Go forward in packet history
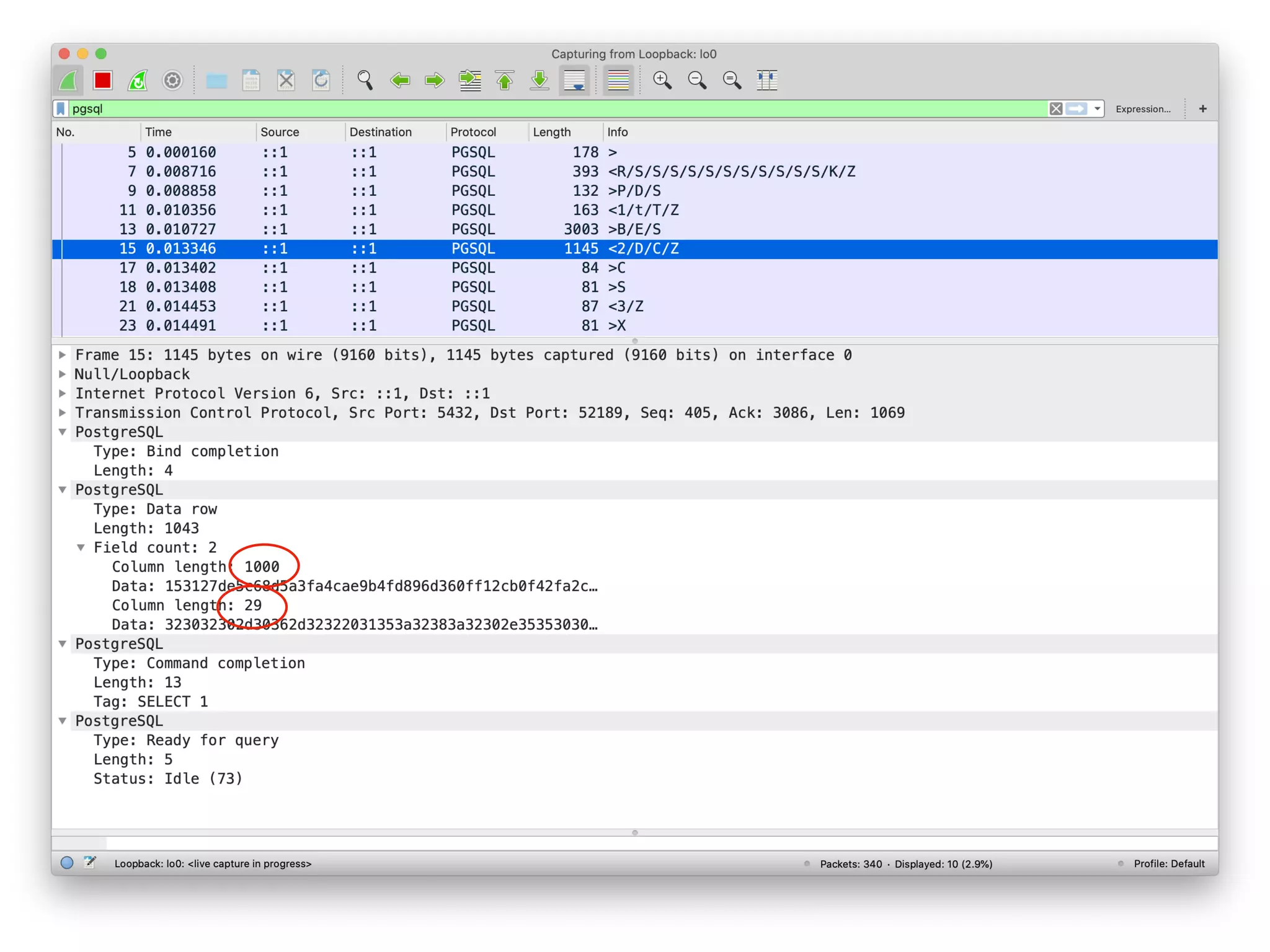Viewport: 1270px width, 952px height. 435,80
